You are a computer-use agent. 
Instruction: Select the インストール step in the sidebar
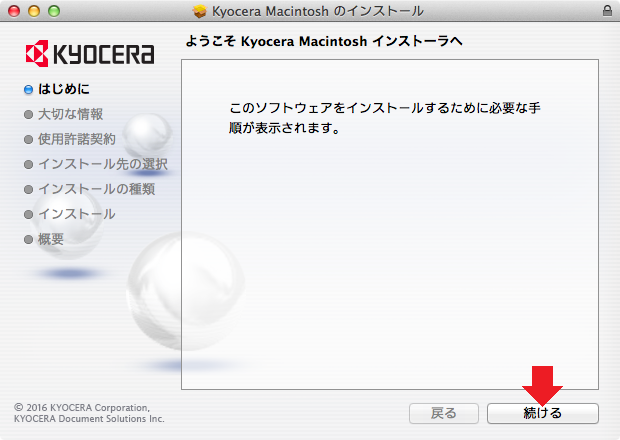[x=76, y=214]
